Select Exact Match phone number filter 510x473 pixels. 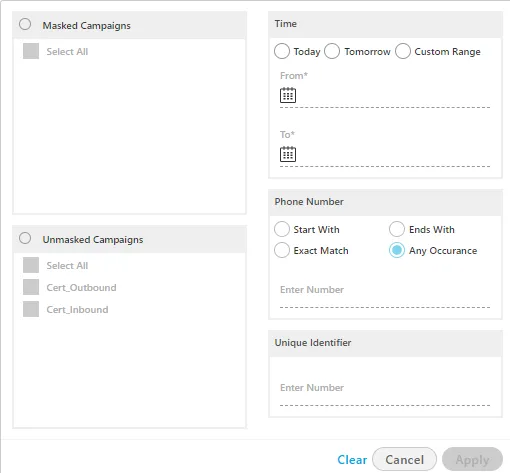coord(282,250)
